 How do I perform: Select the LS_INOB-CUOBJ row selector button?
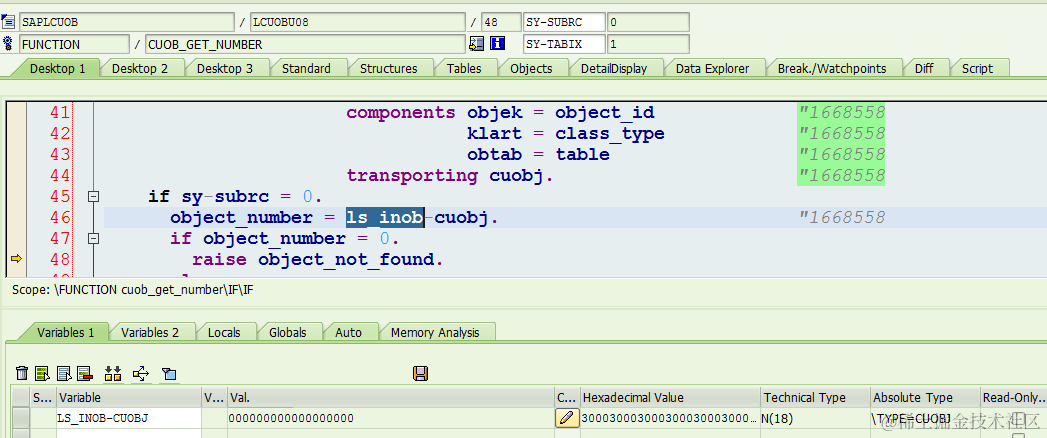[x=21, y=419]
